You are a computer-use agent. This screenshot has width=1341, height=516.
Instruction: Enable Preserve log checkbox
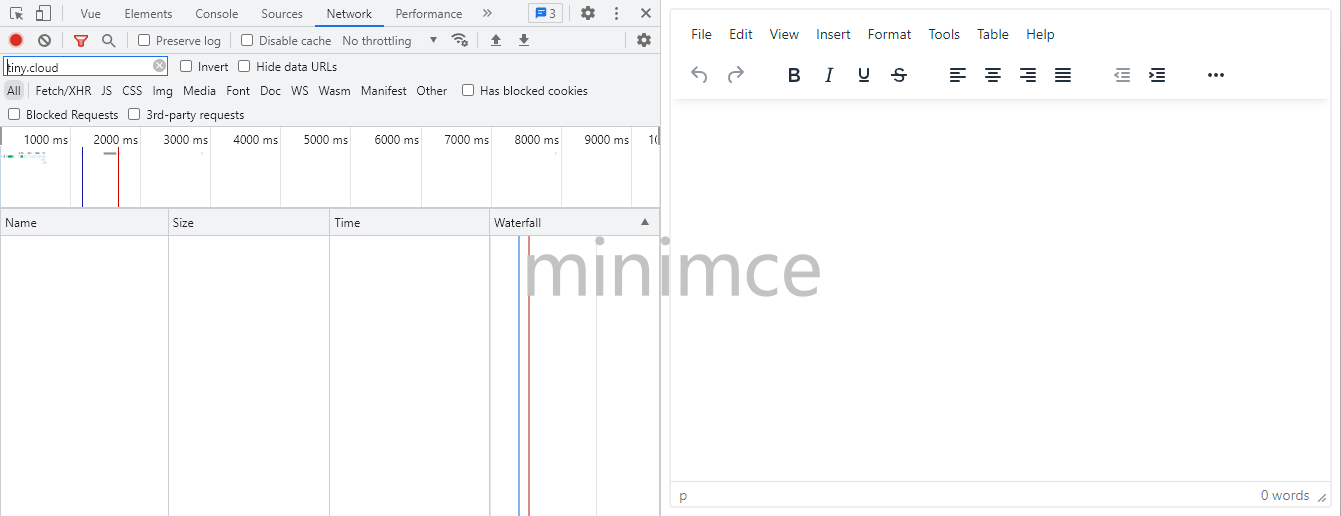click(144, 40)
